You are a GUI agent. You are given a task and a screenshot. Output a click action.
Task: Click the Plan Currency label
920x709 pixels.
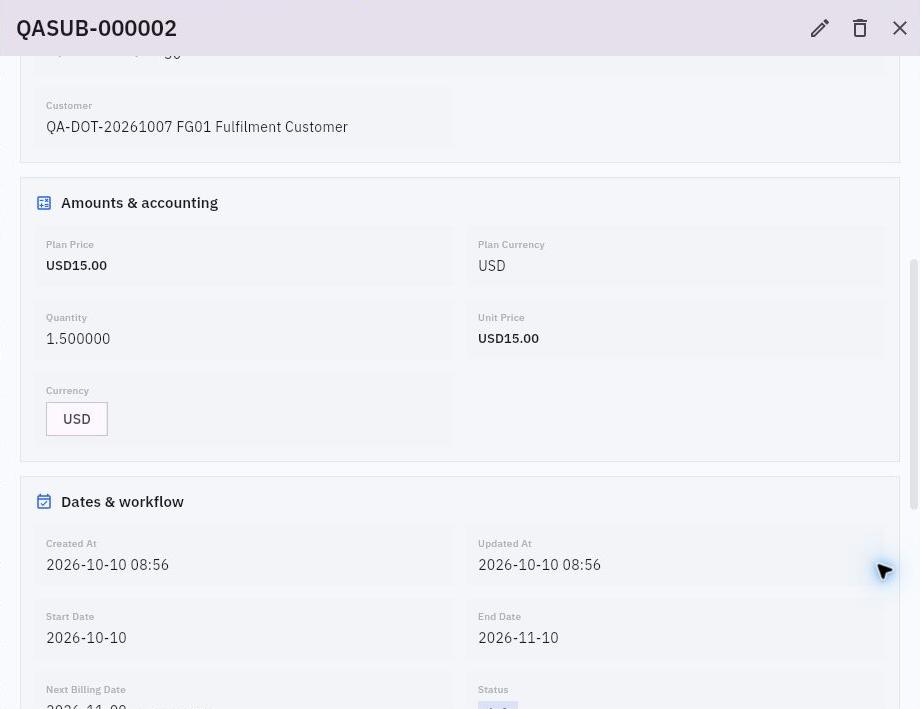511,245
